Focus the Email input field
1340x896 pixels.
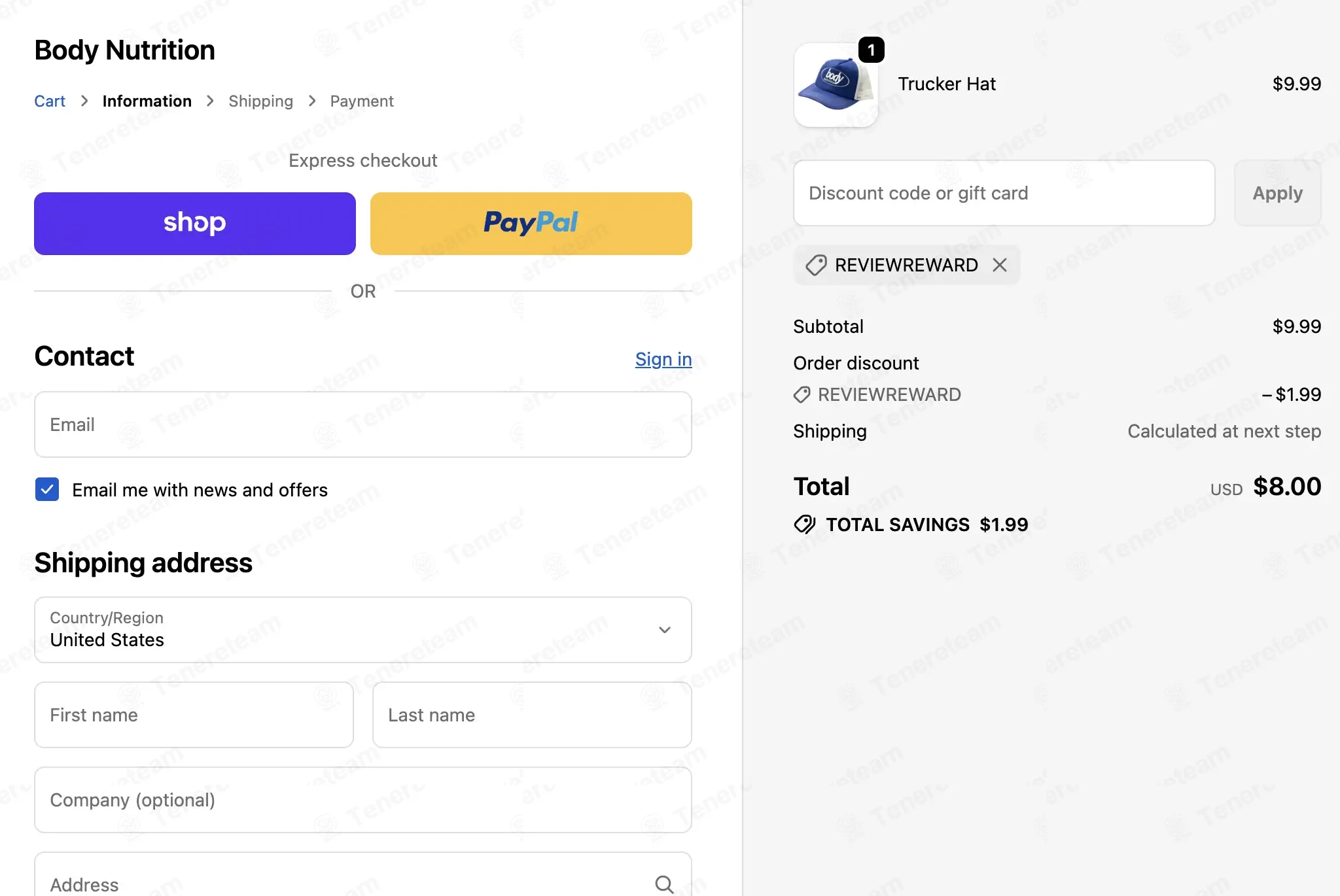click(x=363, y=424)
